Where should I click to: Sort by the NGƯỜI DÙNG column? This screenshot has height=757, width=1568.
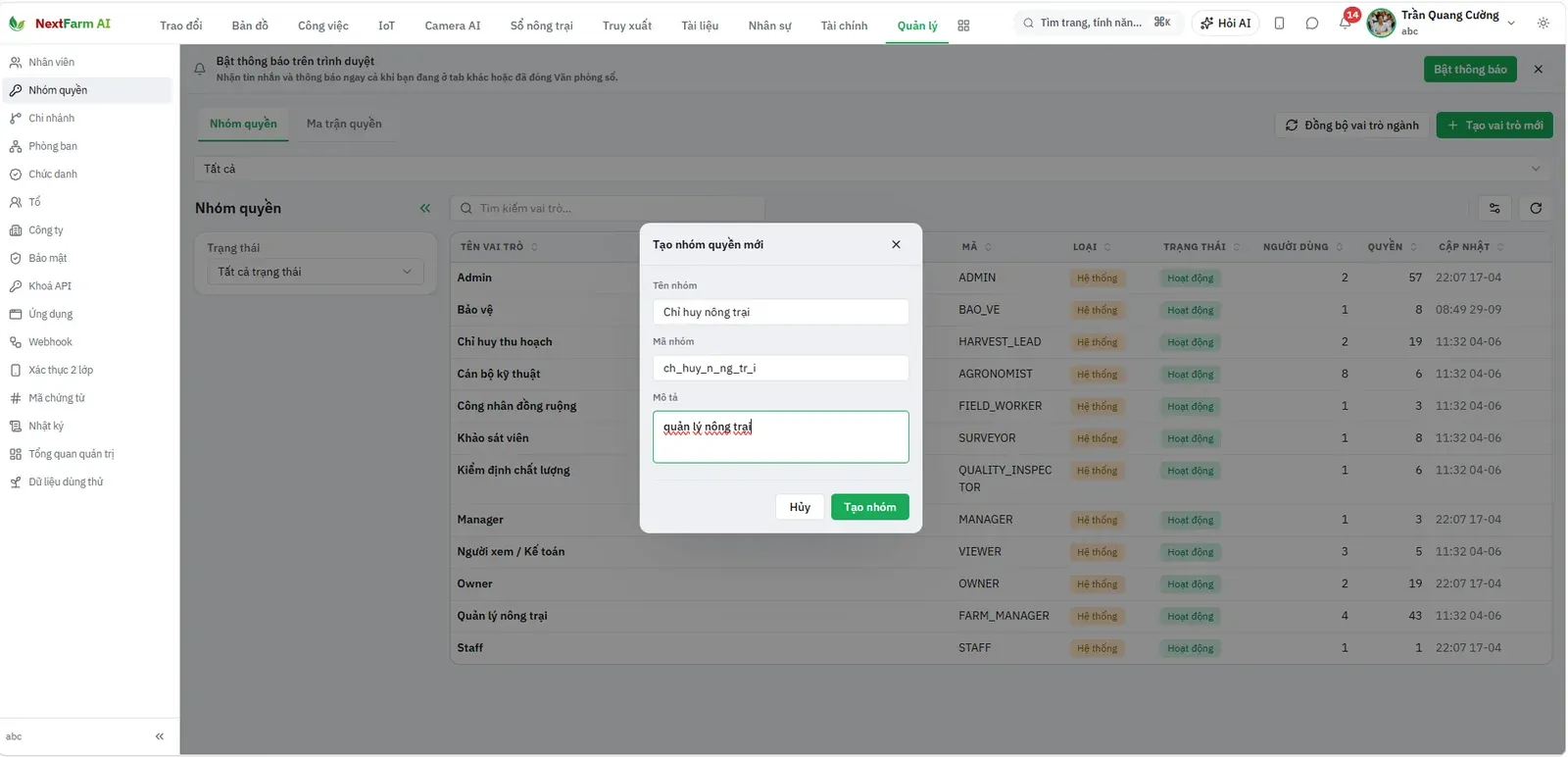[x=1302, y=247]
